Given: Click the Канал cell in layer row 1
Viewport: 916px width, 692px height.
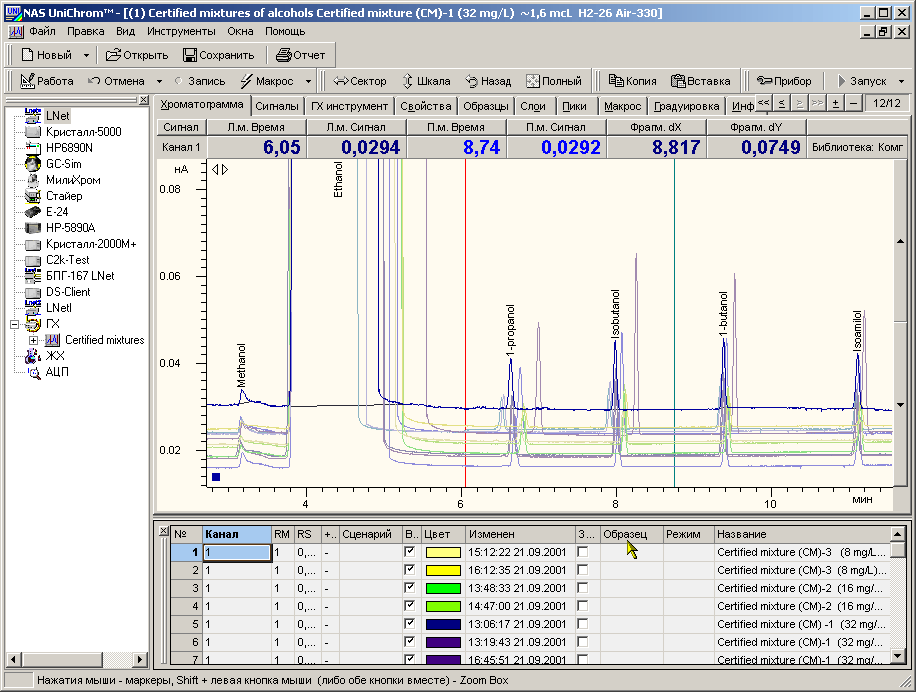Looking at the screenshot, I should (x=237, y=552).
